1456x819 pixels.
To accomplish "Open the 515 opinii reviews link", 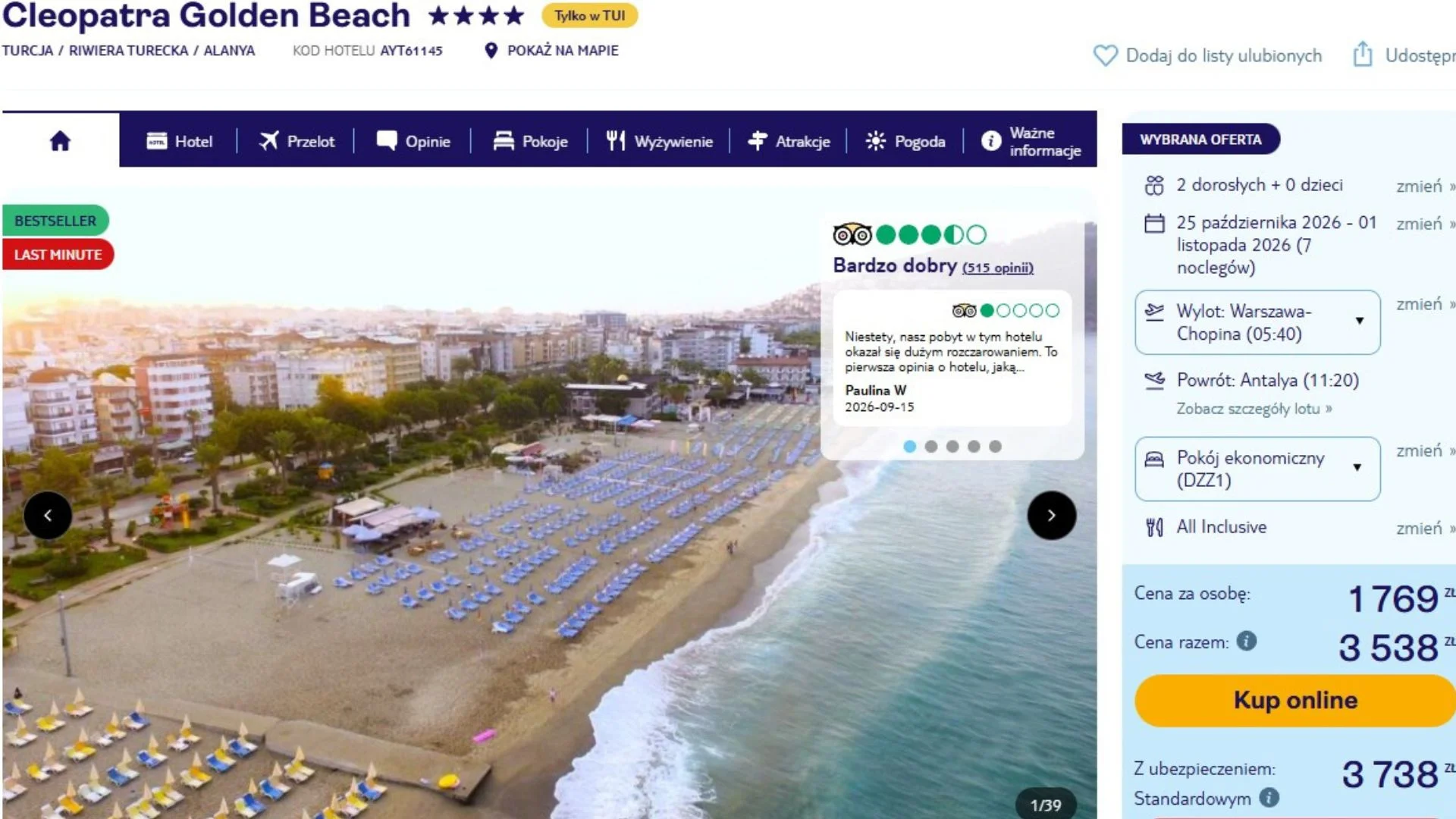I will (x=997, y=268).
